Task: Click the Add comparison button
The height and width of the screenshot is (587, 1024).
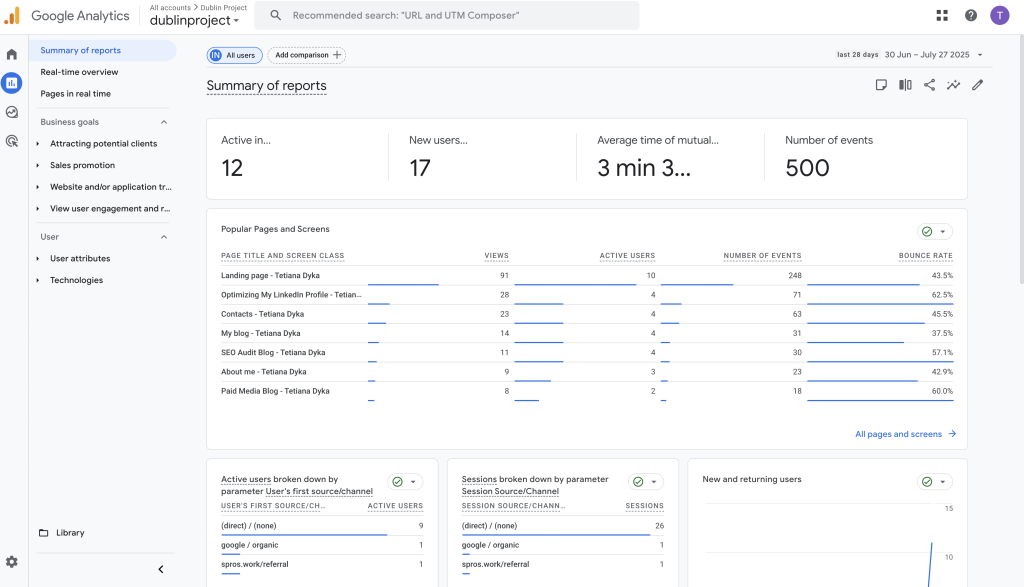Action: pyautogui.click(x=307, y=55)
